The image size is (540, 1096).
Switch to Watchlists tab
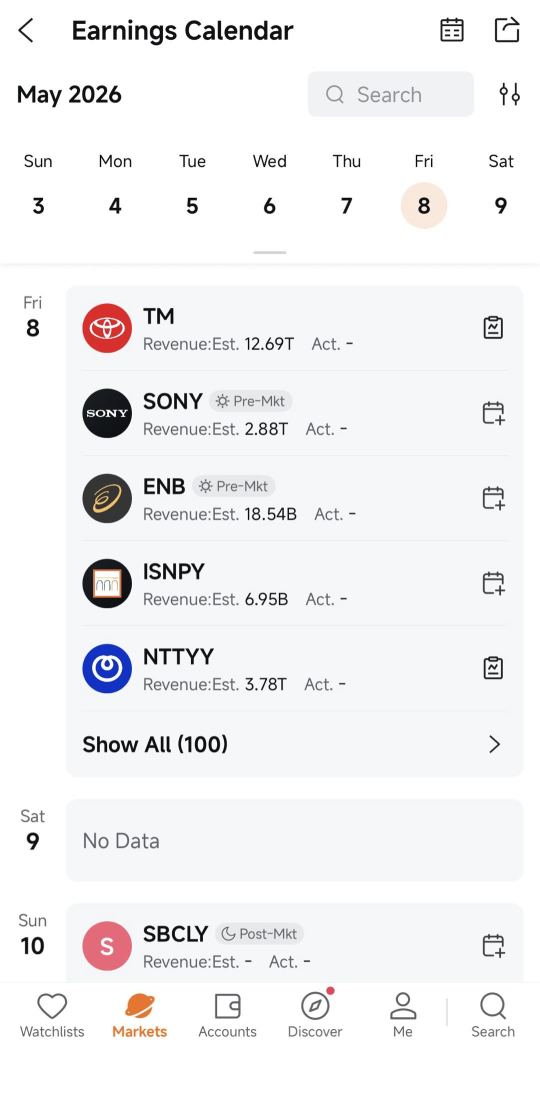[52, 1016]
